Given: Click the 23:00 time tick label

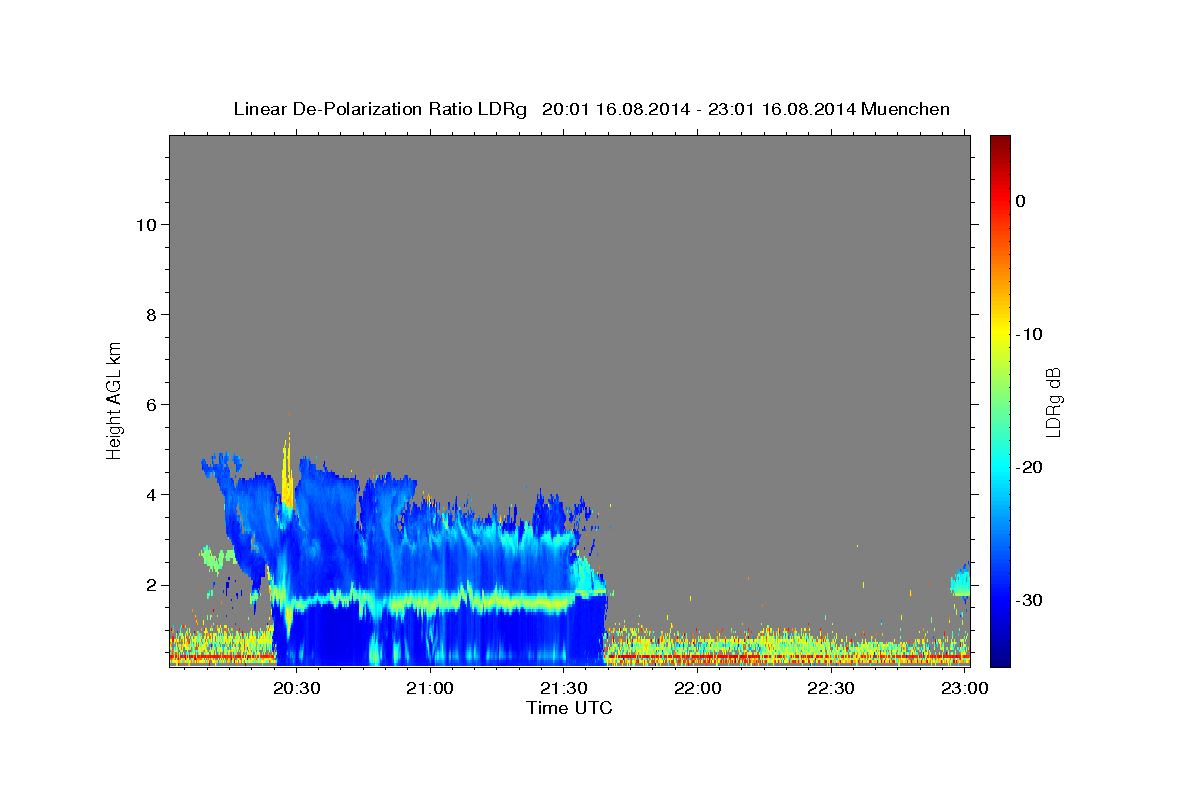Looking at the screenshot, I should tap(963, 689).
